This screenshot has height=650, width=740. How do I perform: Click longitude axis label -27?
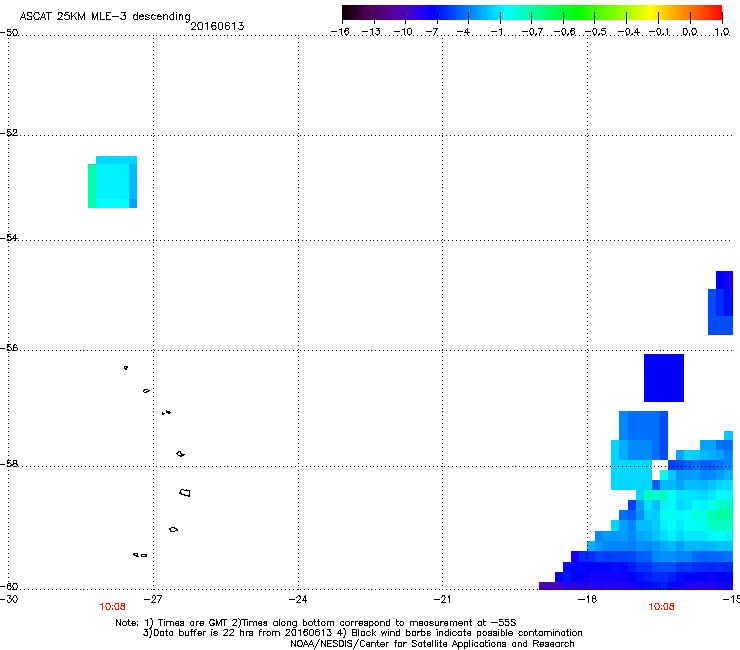tap(152, 599)
